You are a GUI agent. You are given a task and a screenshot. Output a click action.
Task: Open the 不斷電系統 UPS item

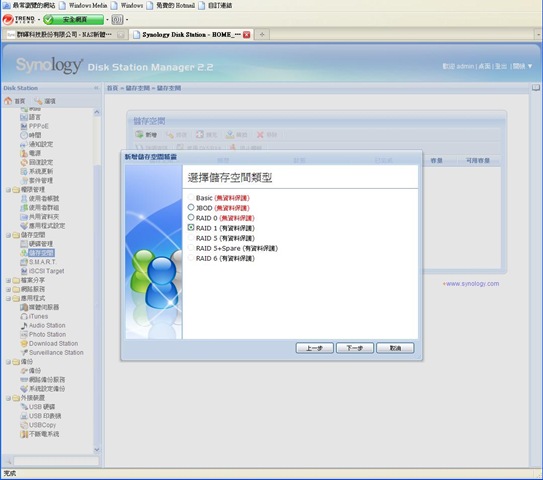click(x=40, y=434)
